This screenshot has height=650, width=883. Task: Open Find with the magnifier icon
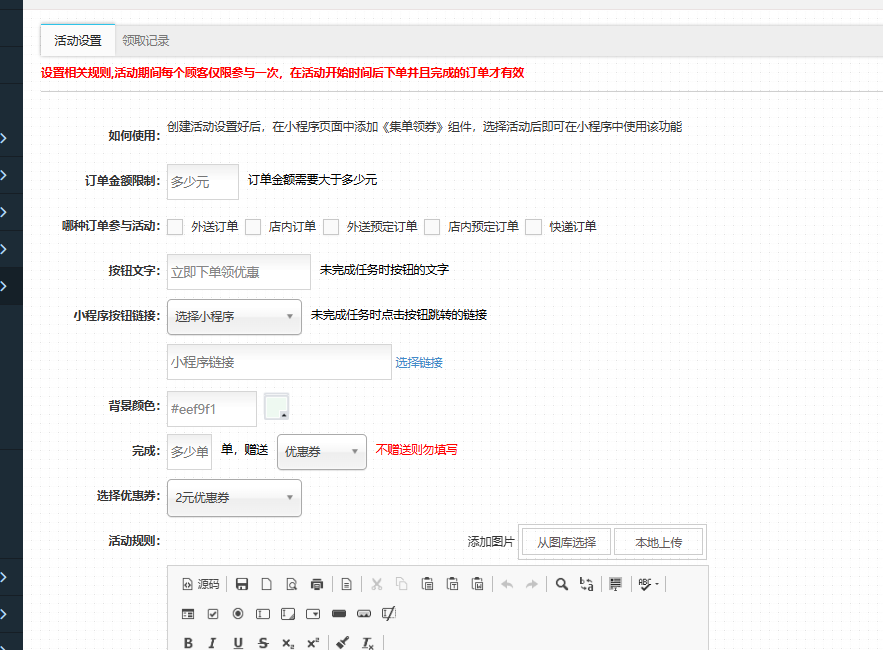(x=561, y=584)
